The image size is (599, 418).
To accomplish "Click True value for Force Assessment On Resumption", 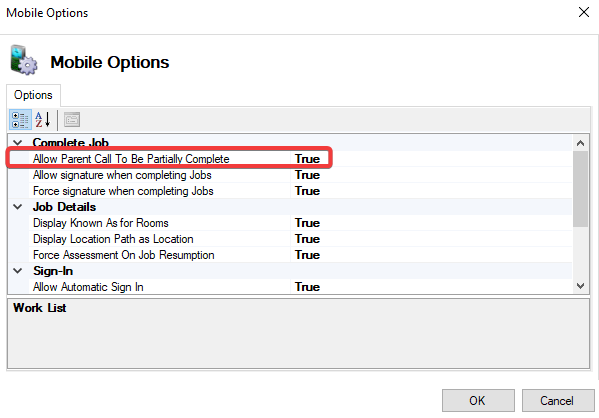I will point(307,255).
